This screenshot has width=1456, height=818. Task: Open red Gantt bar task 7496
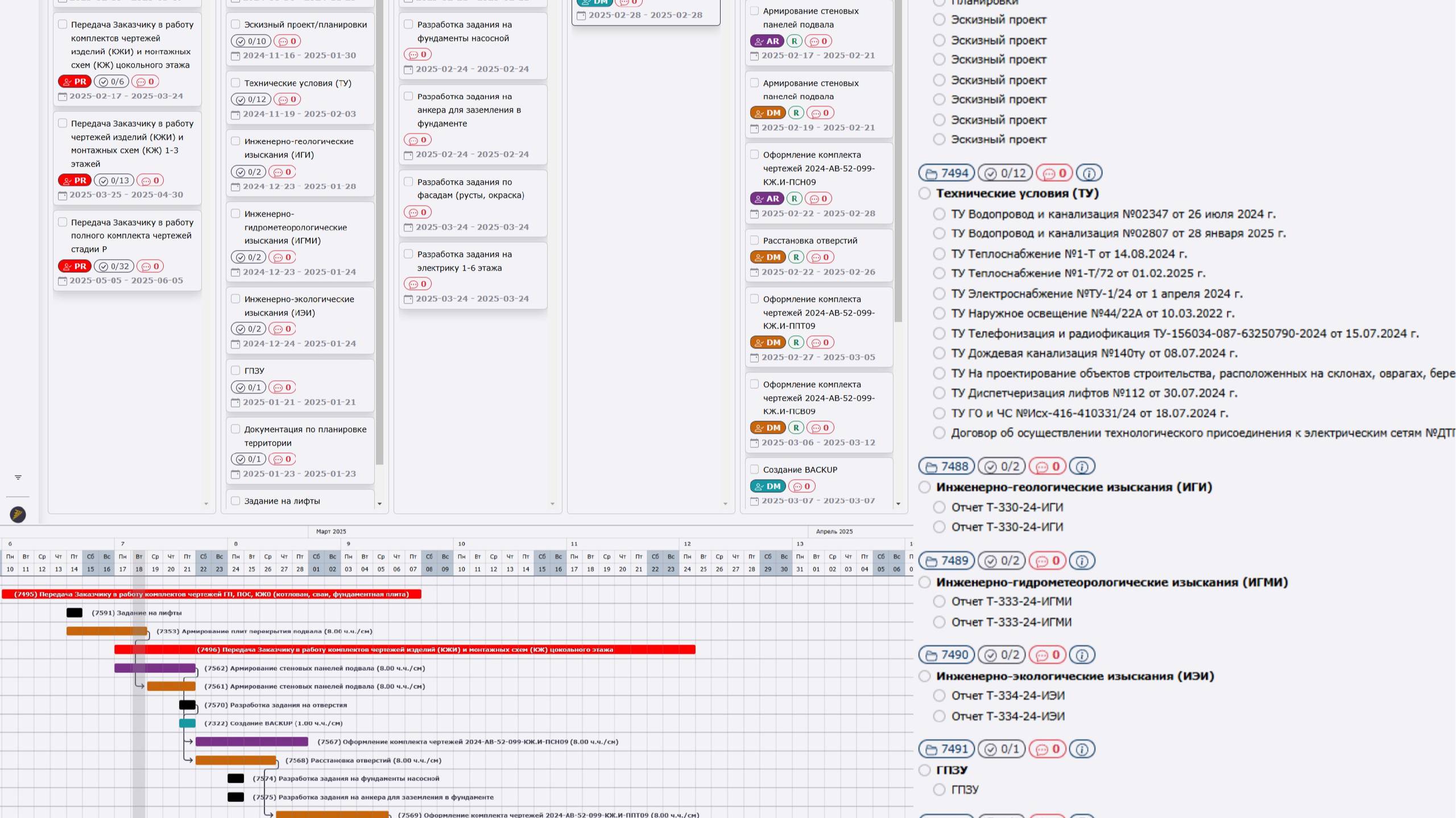pos(404,650)
